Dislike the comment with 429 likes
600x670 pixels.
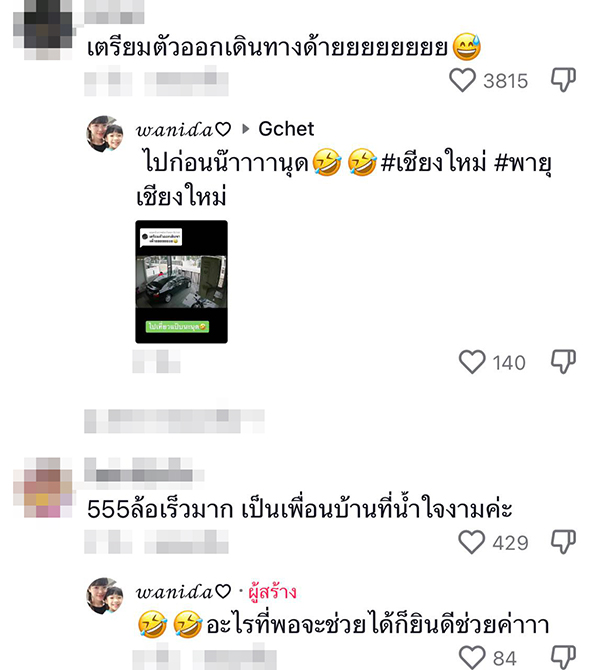[x=563, y=542]
